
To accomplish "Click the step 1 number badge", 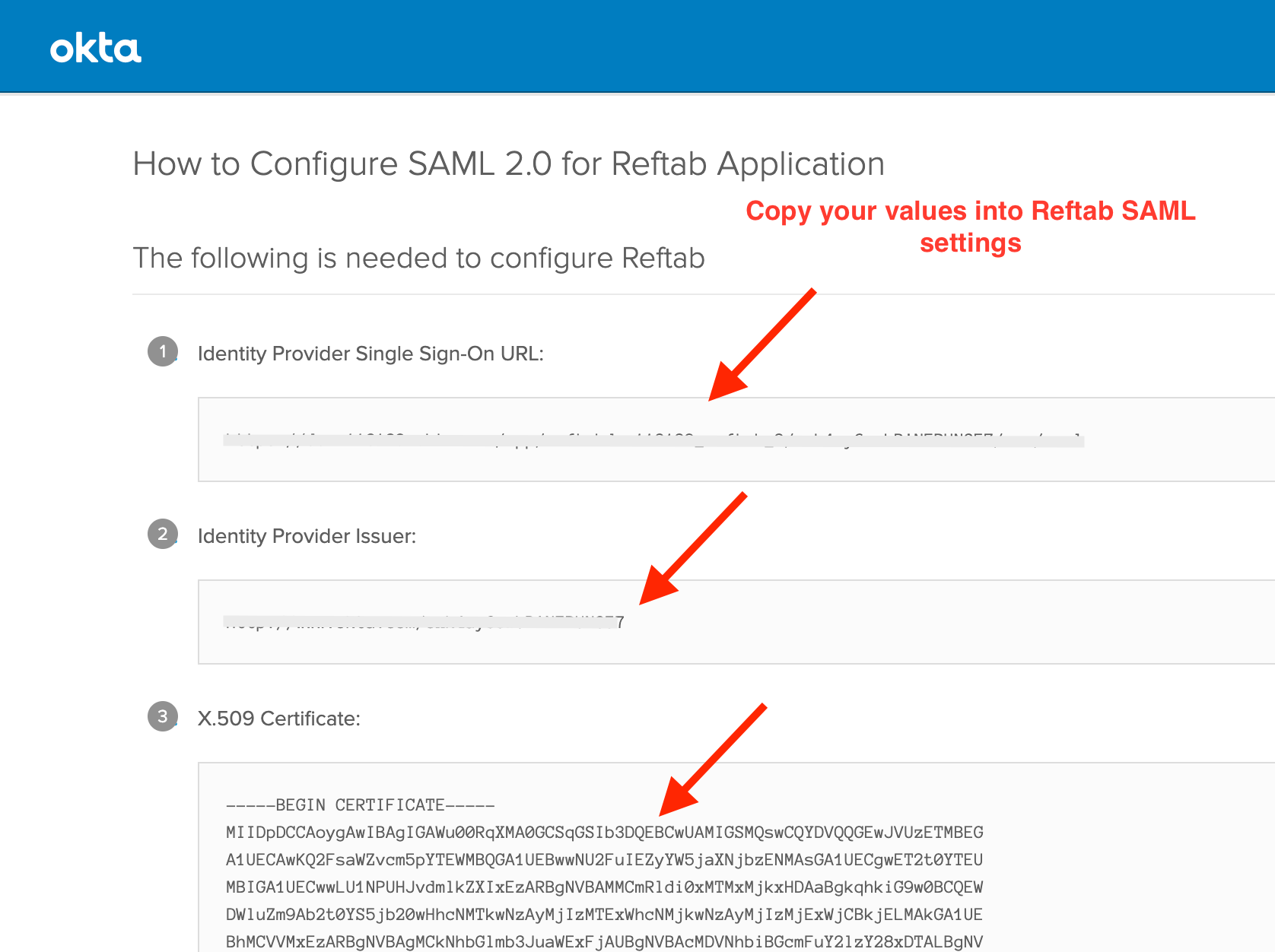I will click(163, 351).
